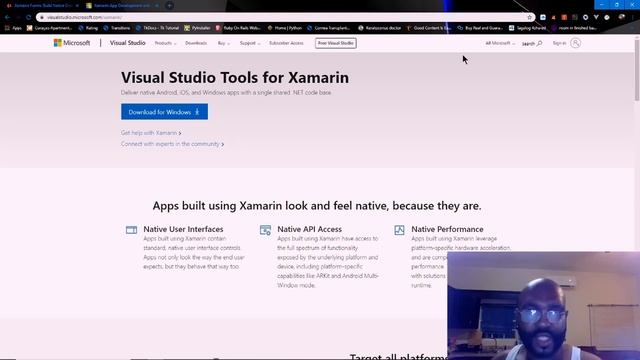Open the Apps bookmarks shortcut
Viewport: 640px width, 360px height.
(13, 28)
